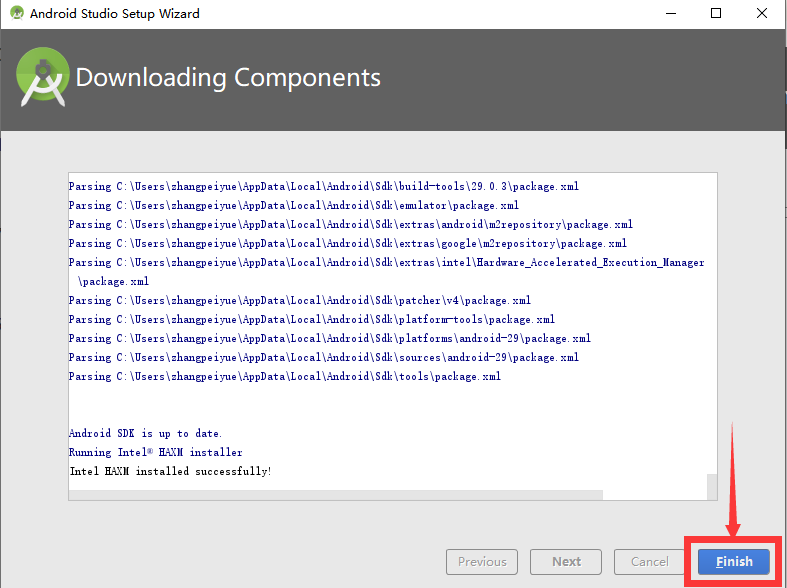The image size is (787, 588).
Task: Click the vertical scrollbar of the log area
Action: [x=712, y=486]
